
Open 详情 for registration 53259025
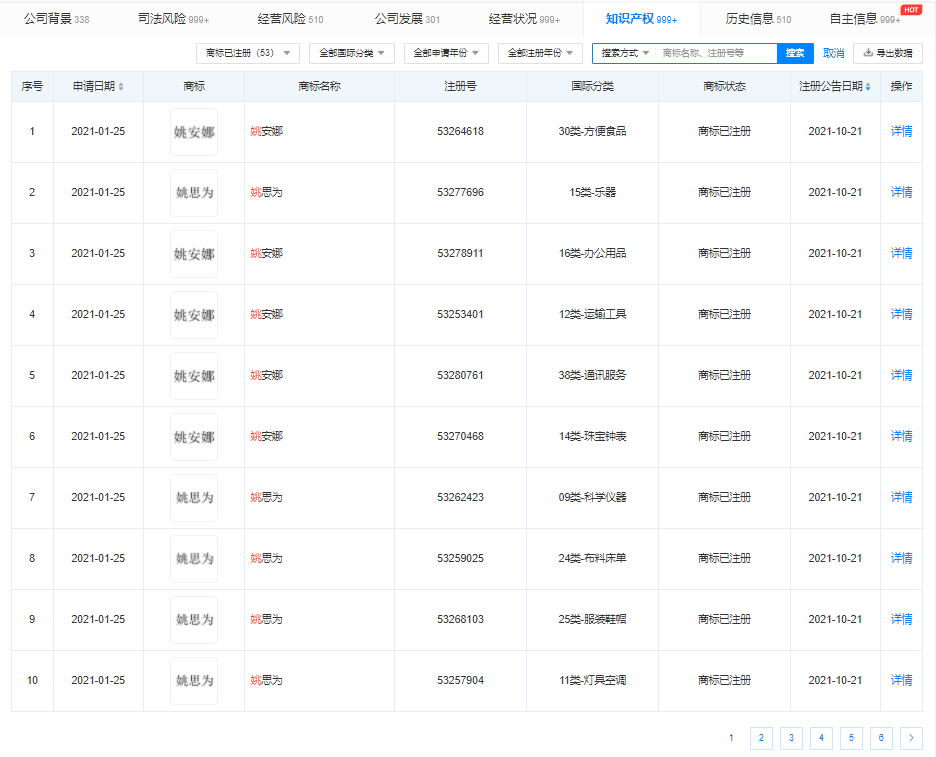(901, 558)
